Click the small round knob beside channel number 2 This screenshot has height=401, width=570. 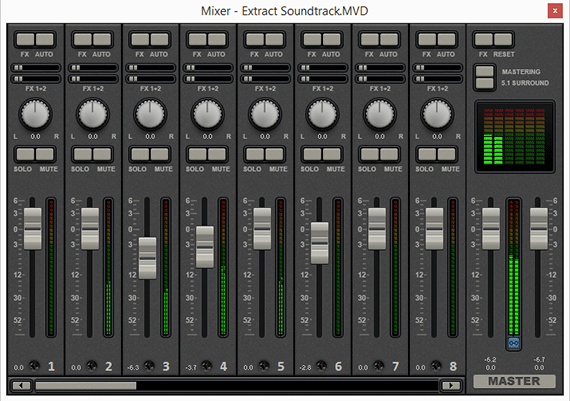pyautogui.click(x=92, y=366)
